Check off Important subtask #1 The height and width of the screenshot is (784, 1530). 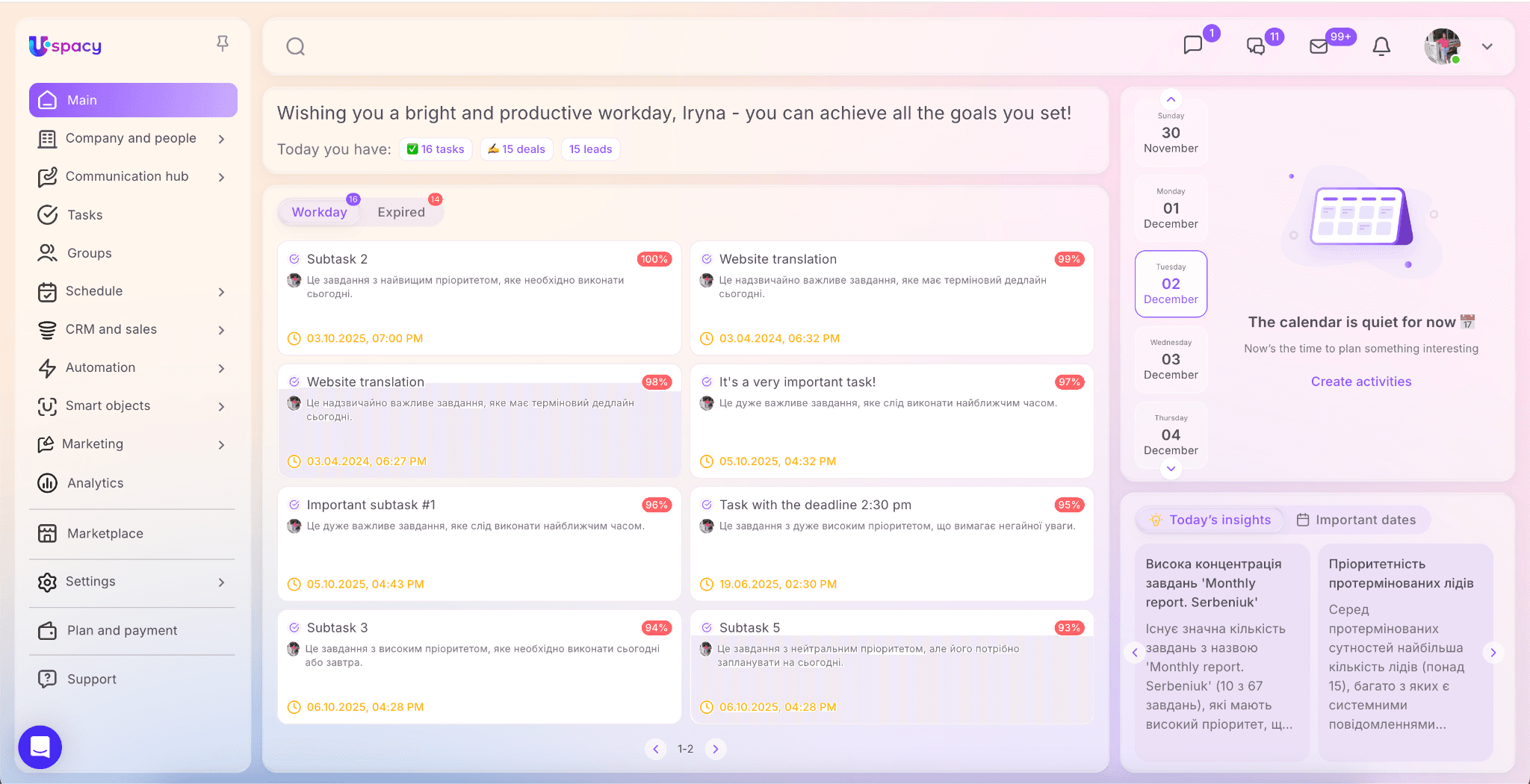tap(294, 505)
